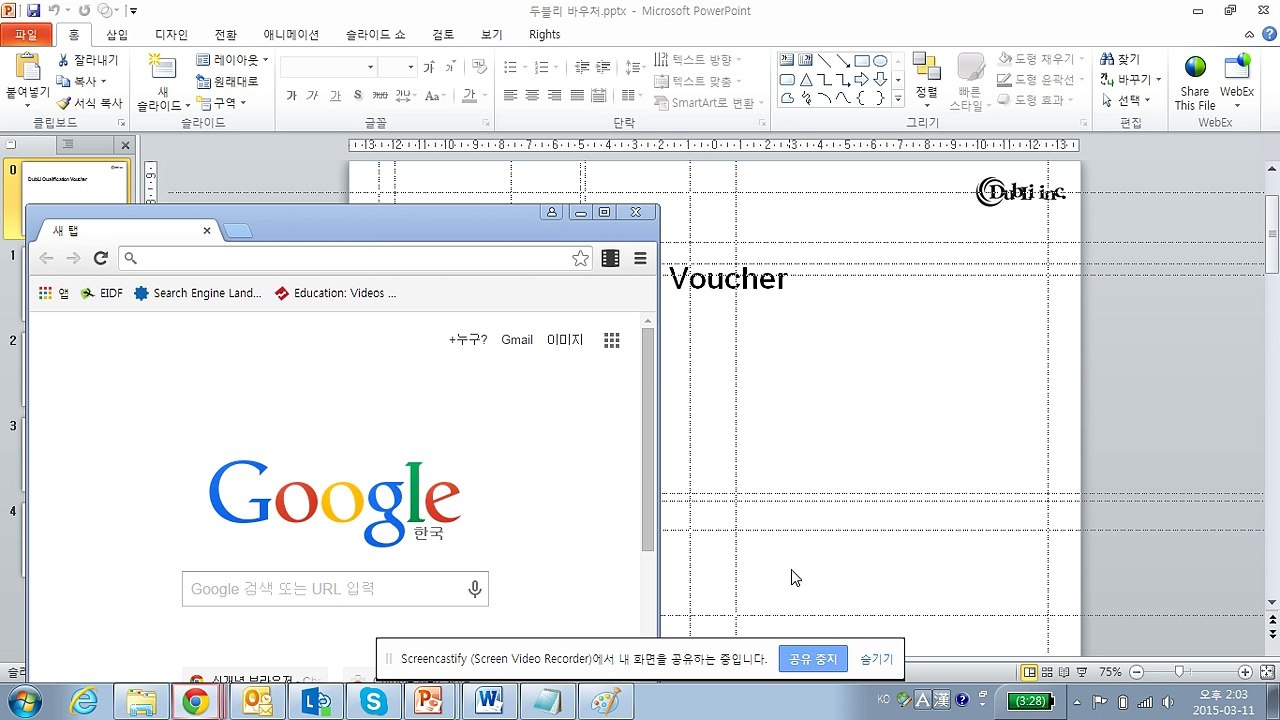Screen dimensions: 1280x720
Task: Start voice search with microphone icon
Action: 475,589
